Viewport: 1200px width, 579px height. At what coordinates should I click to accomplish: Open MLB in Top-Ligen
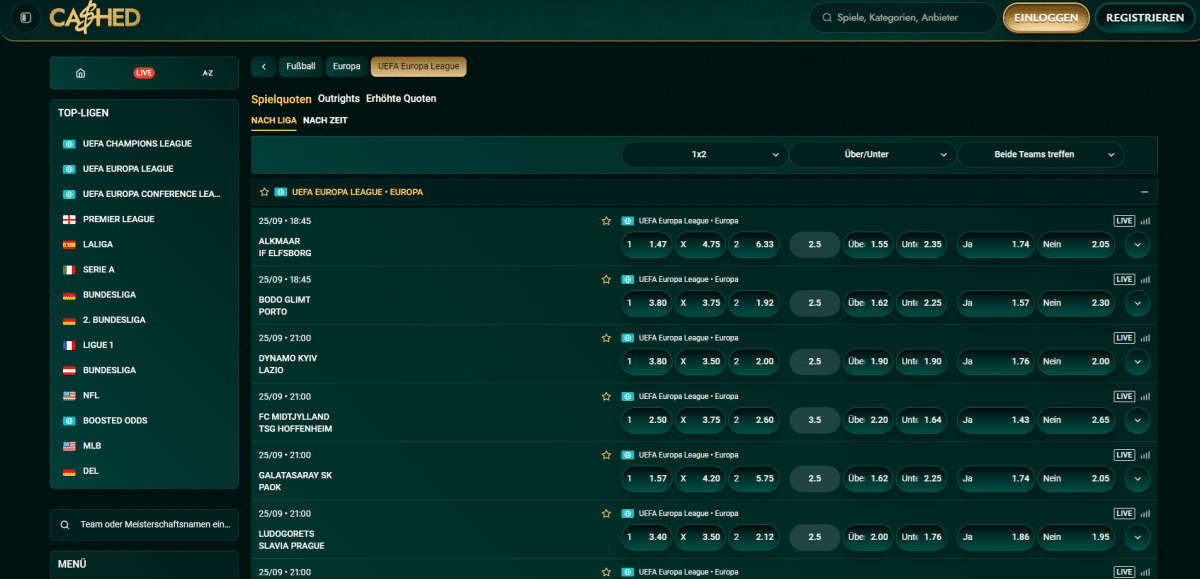coord(92,445)
